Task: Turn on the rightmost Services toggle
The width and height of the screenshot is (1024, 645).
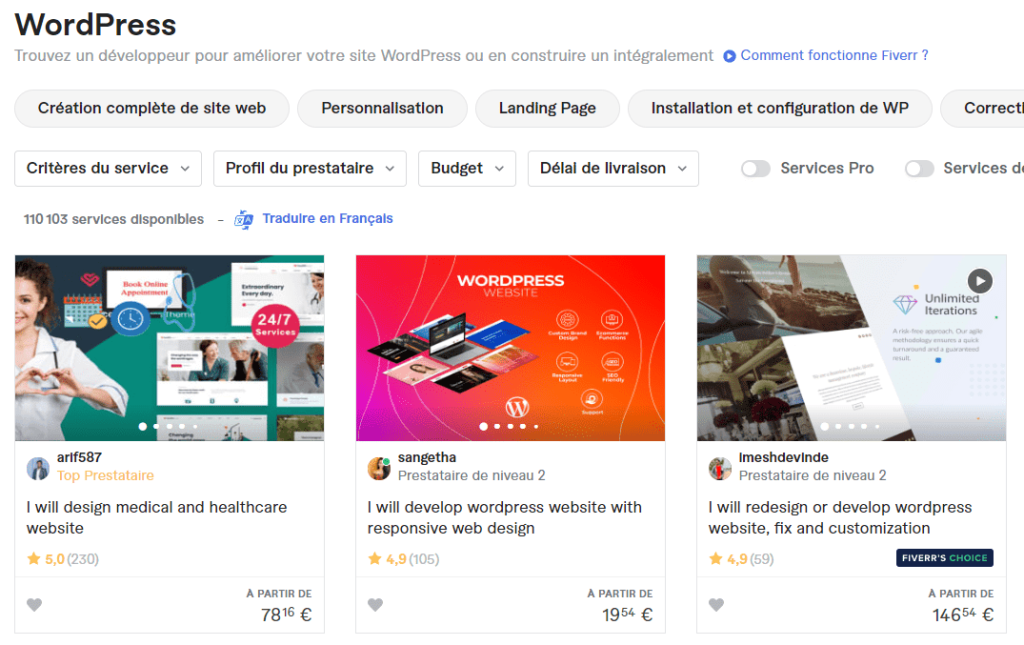Action: [x=919, y=169]
